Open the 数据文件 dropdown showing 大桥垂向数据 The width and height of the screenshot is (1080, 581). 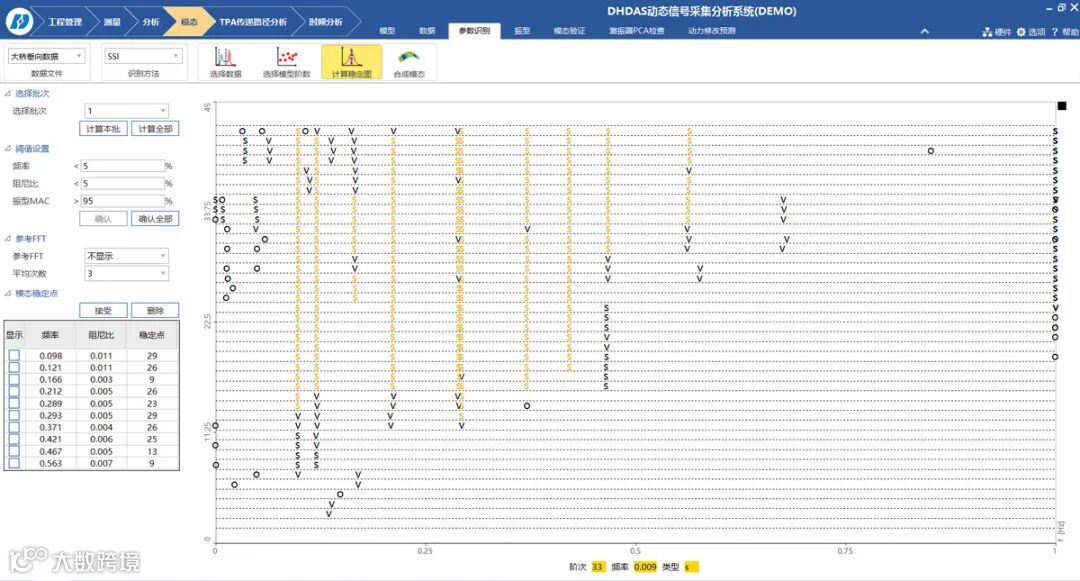46,56
